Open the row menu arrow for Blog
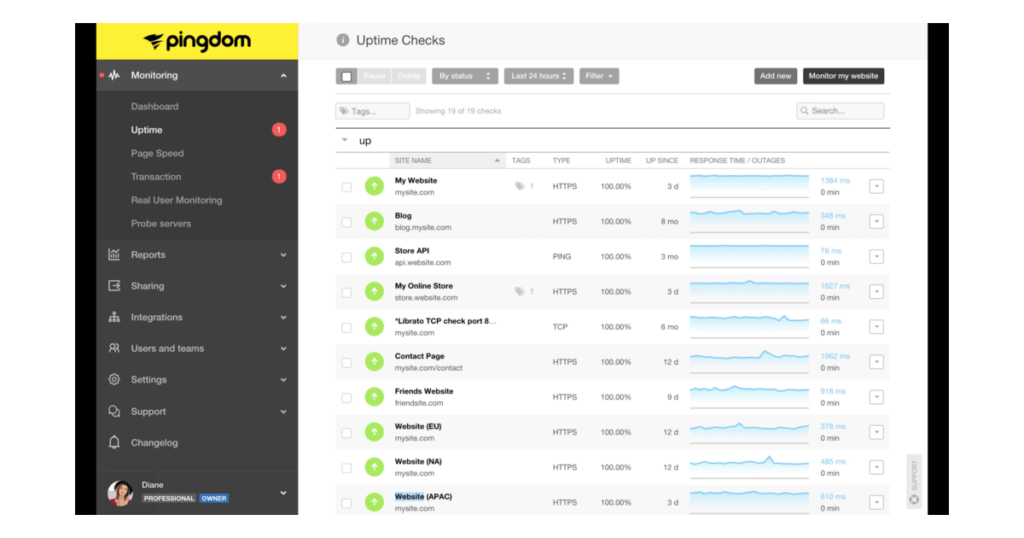 (876, 222)
